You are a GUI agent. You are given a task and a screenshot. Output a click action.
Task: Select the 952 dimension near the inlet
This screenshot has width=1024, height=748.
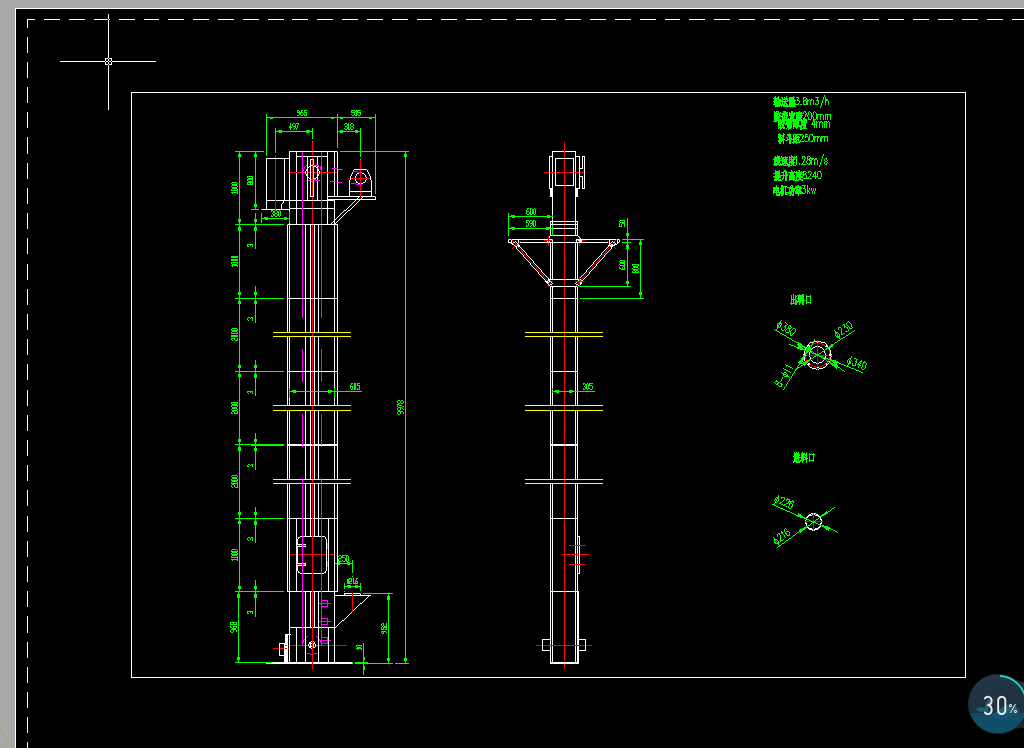384,628
